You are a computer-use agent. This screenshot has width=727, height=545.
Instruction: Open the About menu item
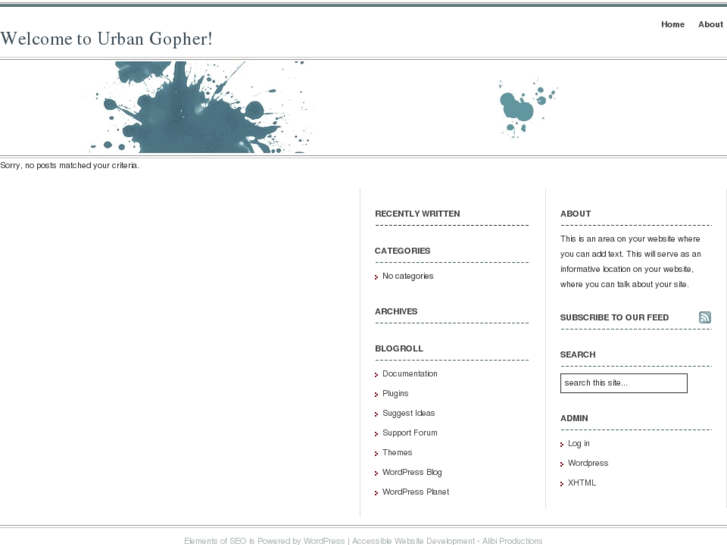pos(710,24)
